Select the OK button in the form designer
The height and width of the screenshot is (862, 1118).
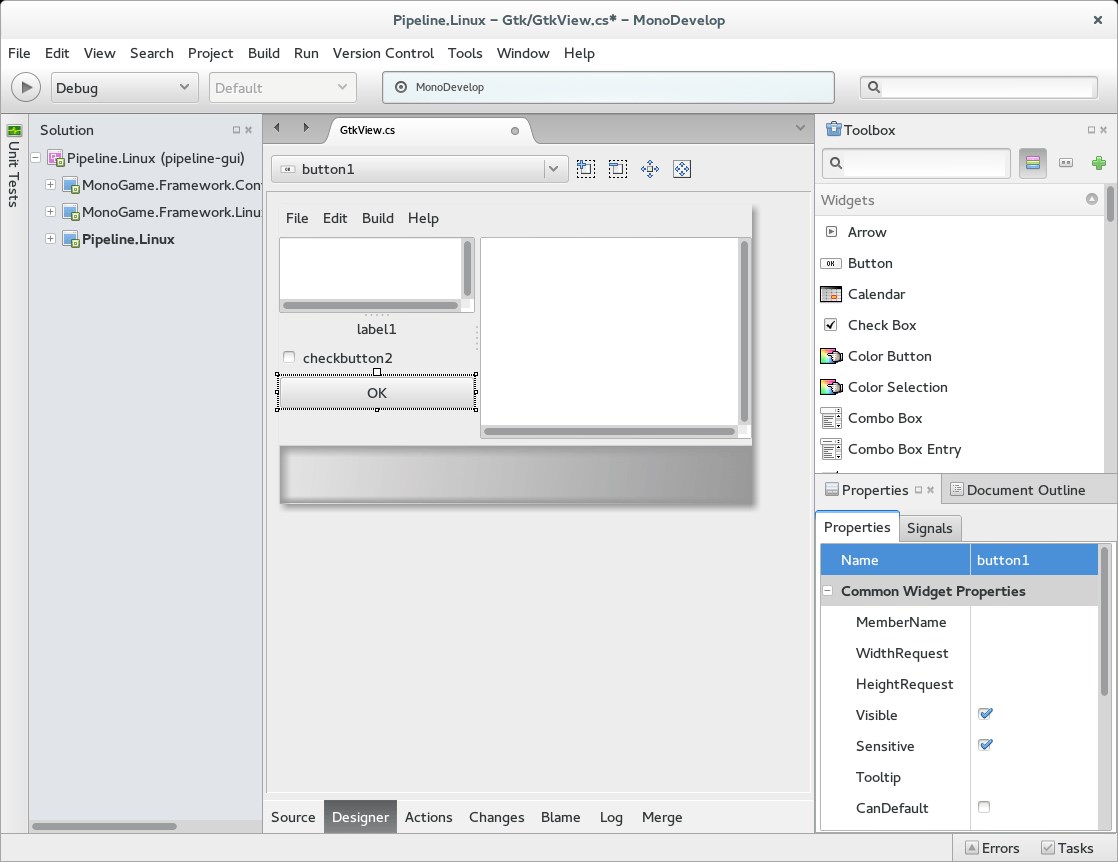tap(376, 393)
